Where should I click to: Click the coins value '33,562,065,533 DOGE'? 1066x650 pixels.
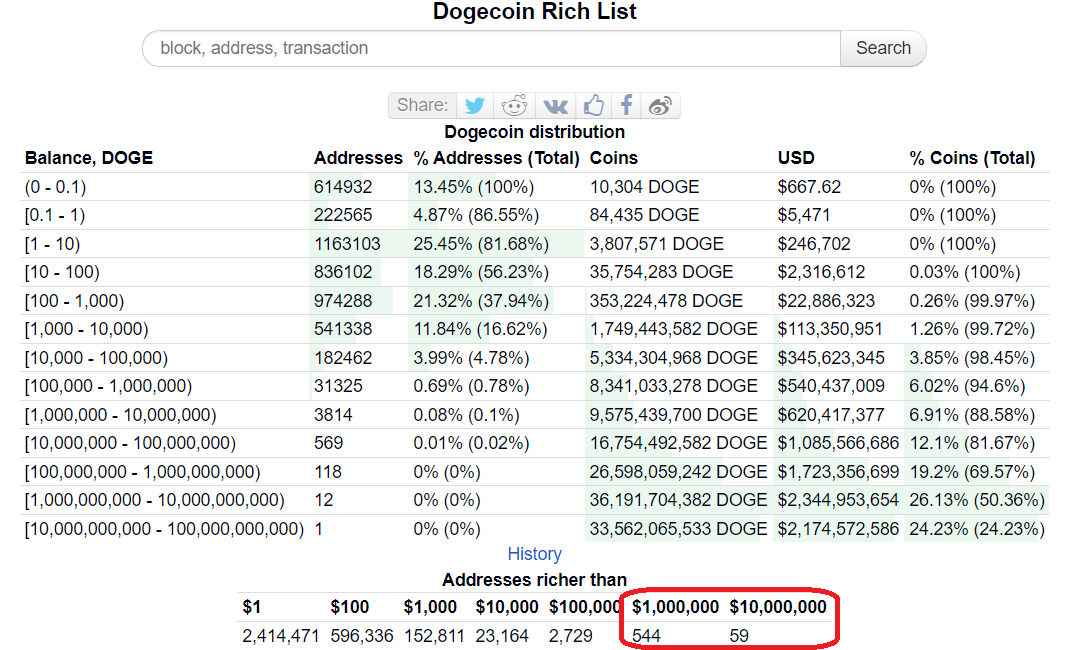point(678,529)
